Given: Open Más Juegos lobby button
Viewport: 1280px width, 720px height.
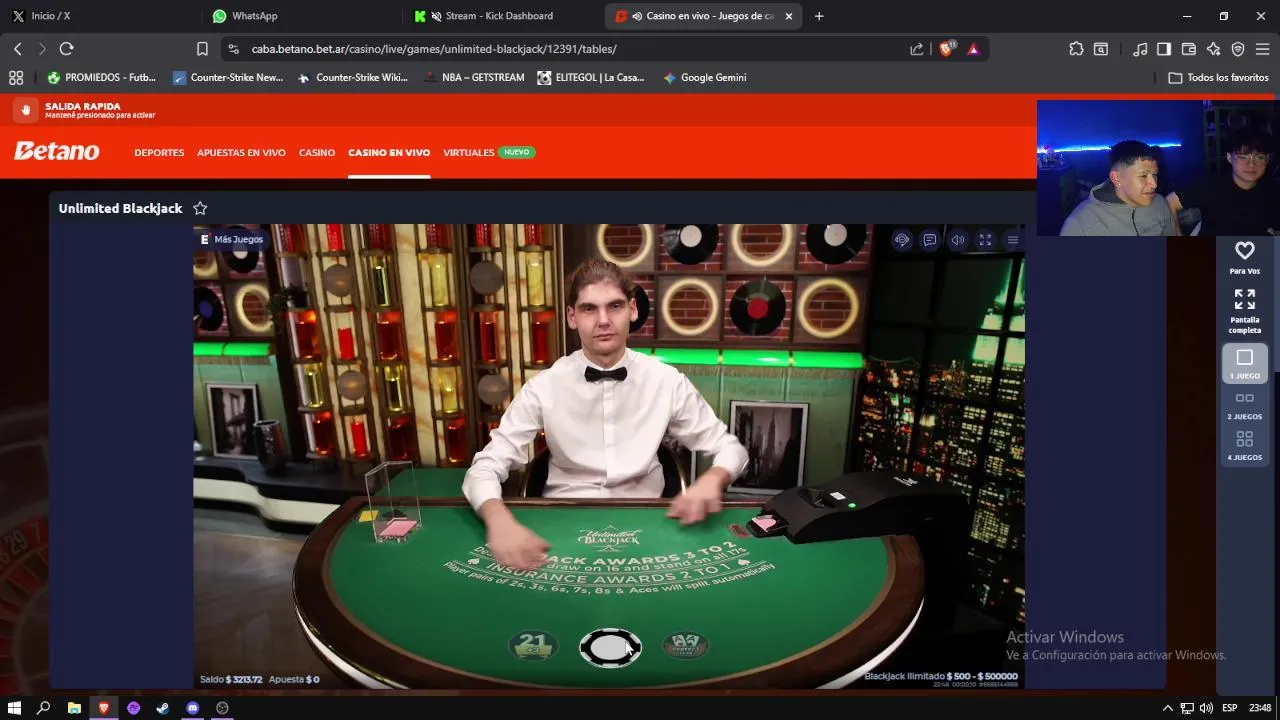Looking at the screenshot, I should [x=231, y=239].
